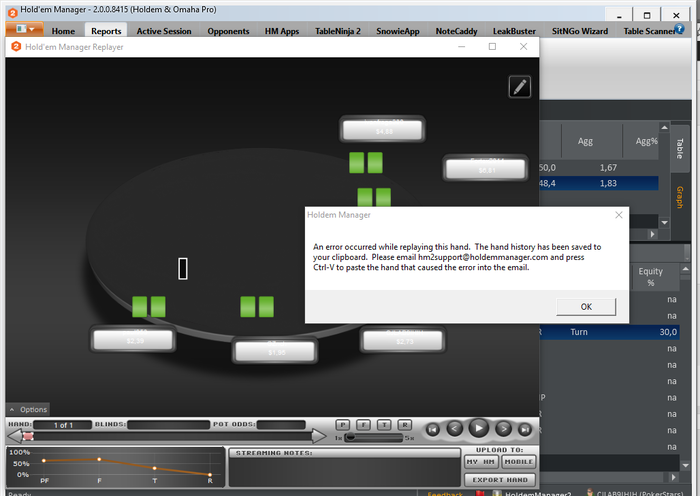Close the error dialog with its X

[x=619, y=215]
